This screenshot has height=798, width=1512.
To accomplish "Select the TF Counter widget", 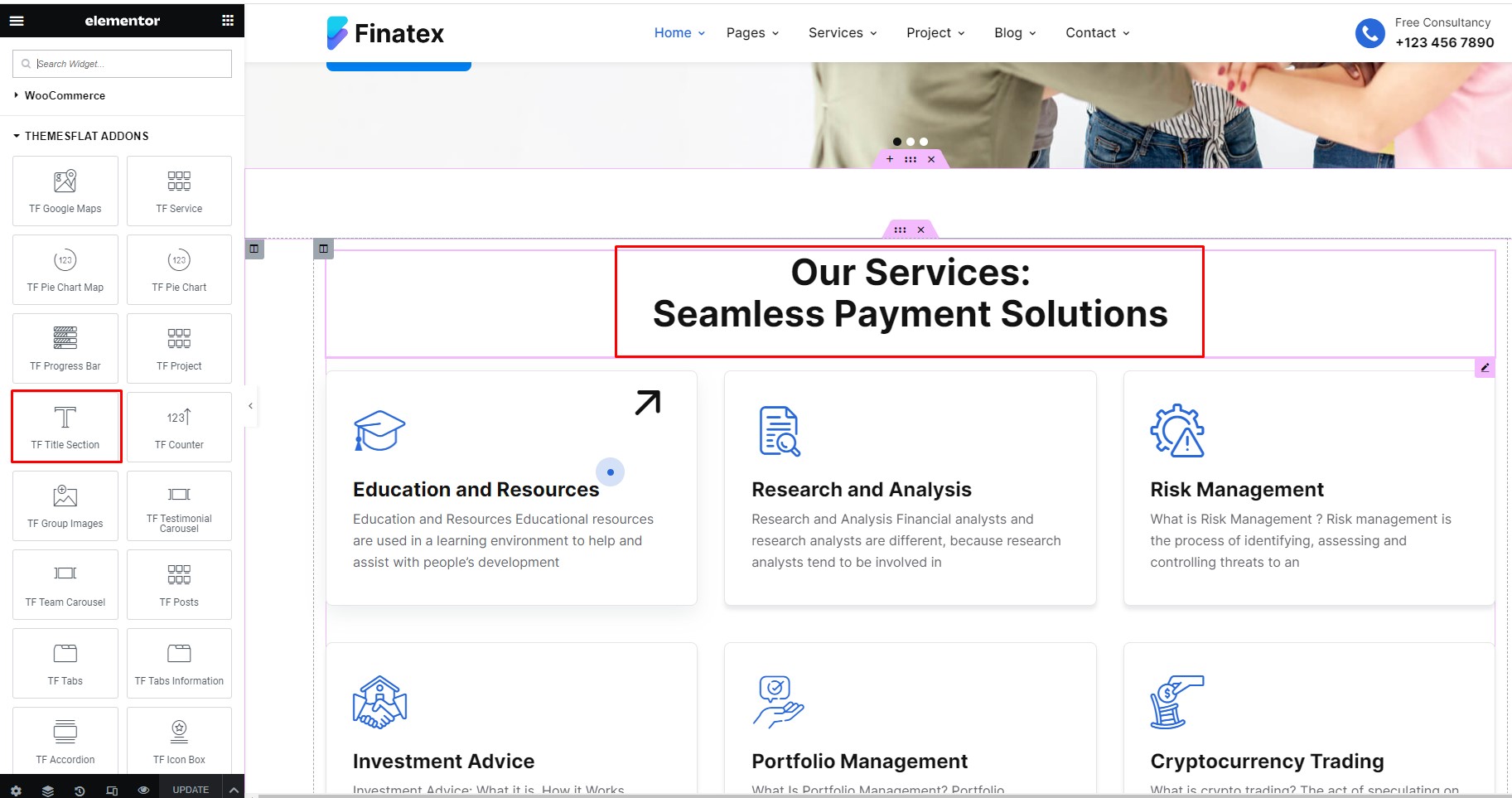I will point(179,427).
